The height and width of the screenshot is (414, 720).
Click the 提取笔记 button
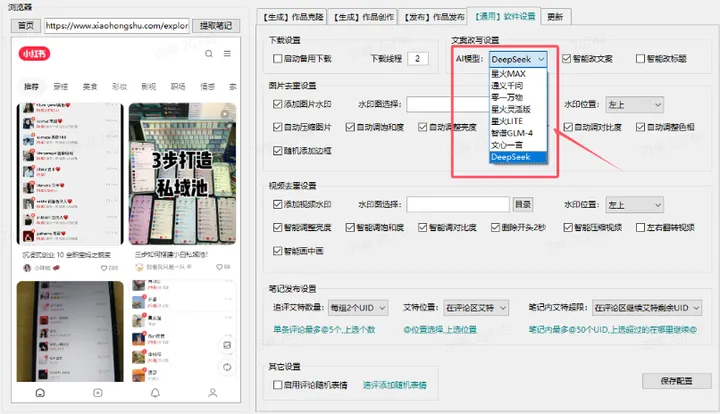[x=216, y=26]
